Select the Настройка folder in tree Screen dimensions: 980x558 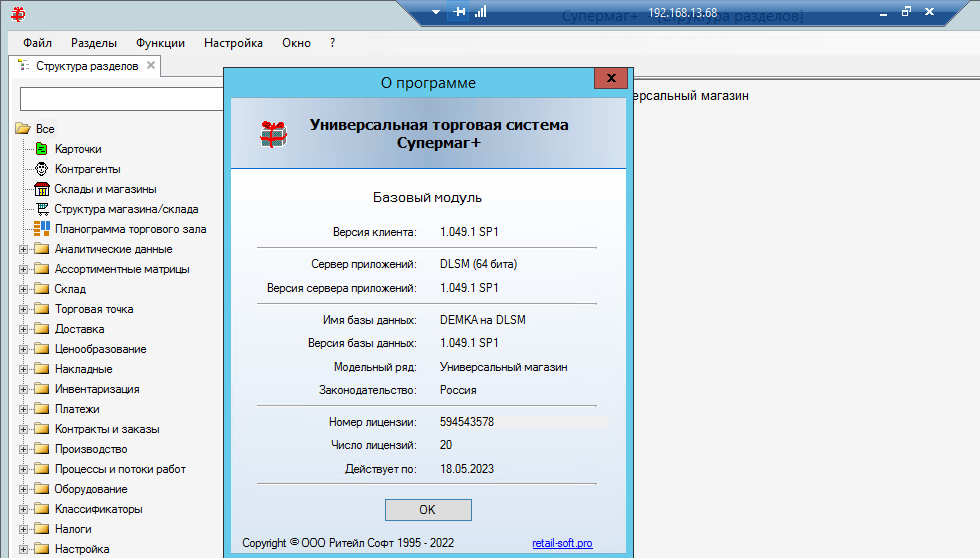point(82,549)
